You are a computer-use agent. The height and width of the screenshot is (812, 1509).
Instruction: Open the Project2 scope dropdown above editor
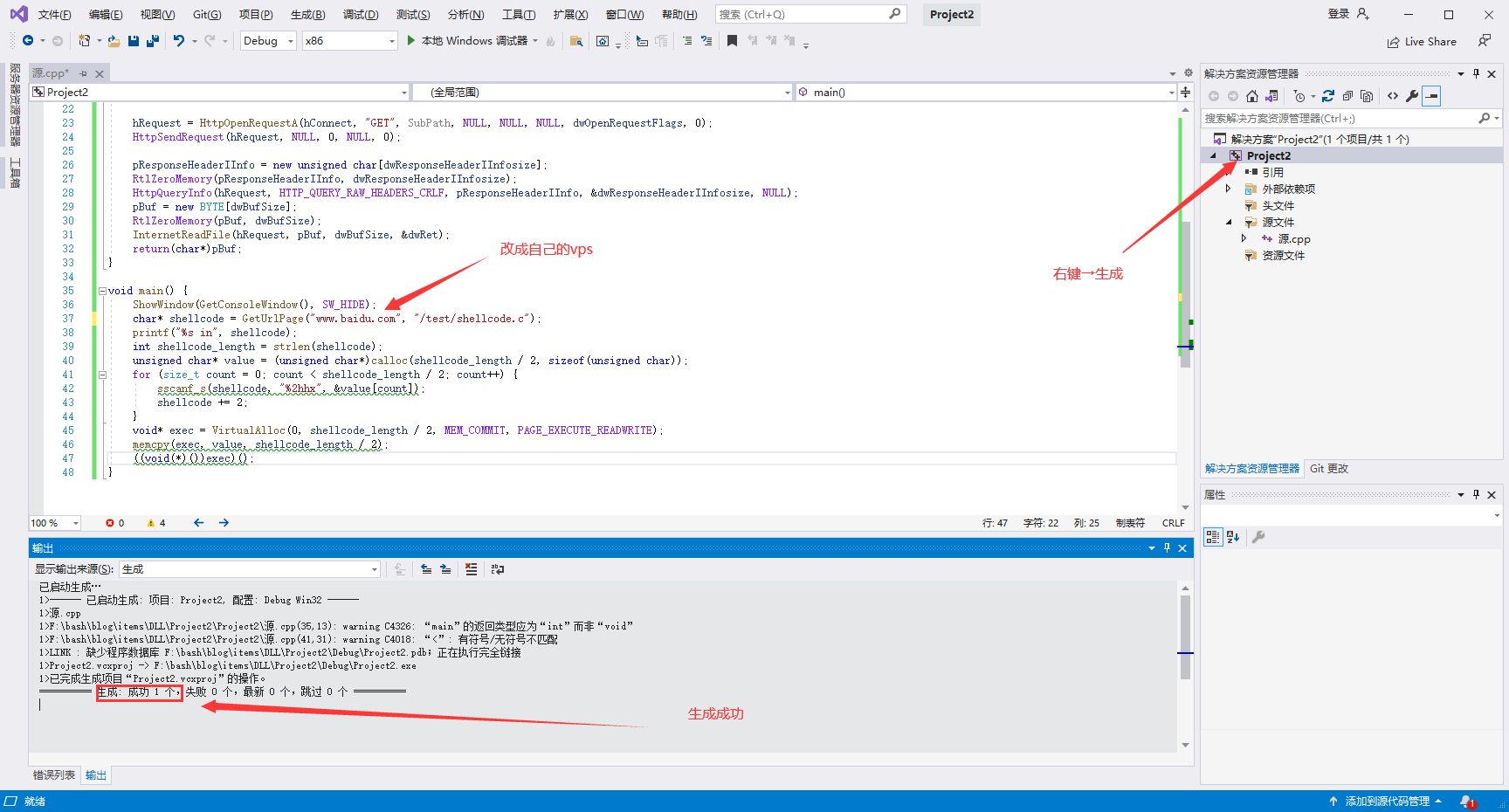220,92
